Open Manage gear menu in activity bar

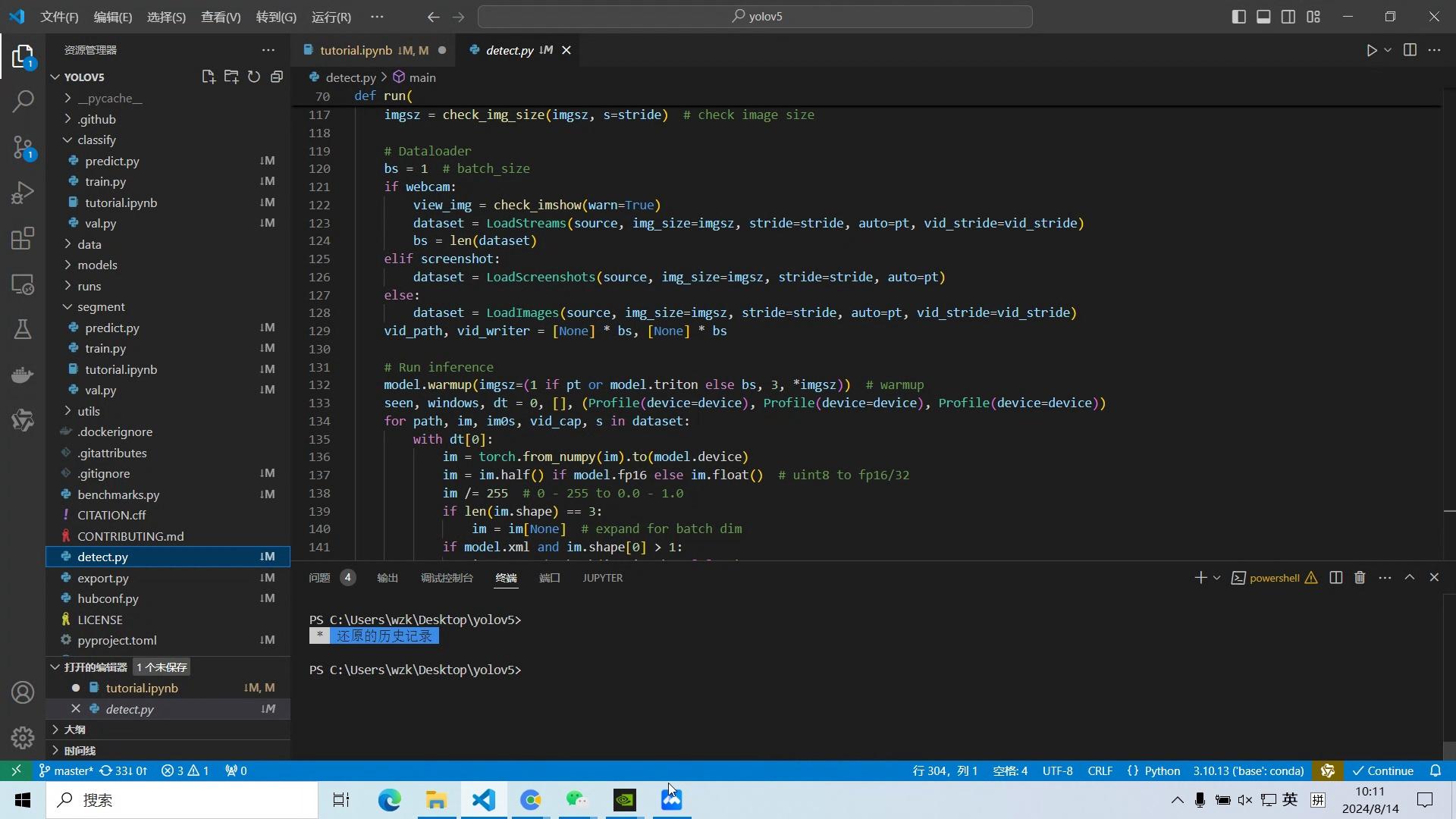23,737
